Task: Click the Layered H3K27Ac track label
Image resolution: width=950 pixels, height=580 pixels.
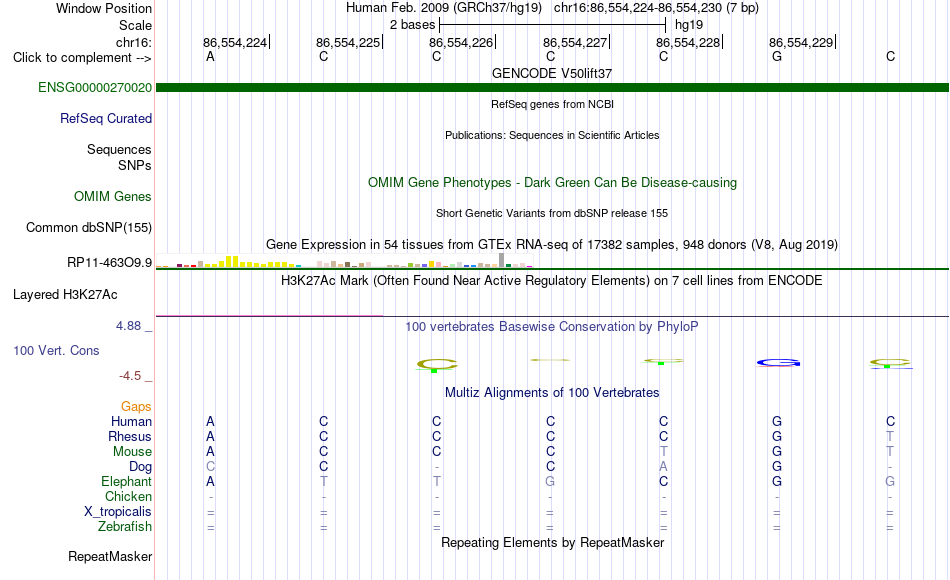Action: pyautogui.click(x=65, y=295)
